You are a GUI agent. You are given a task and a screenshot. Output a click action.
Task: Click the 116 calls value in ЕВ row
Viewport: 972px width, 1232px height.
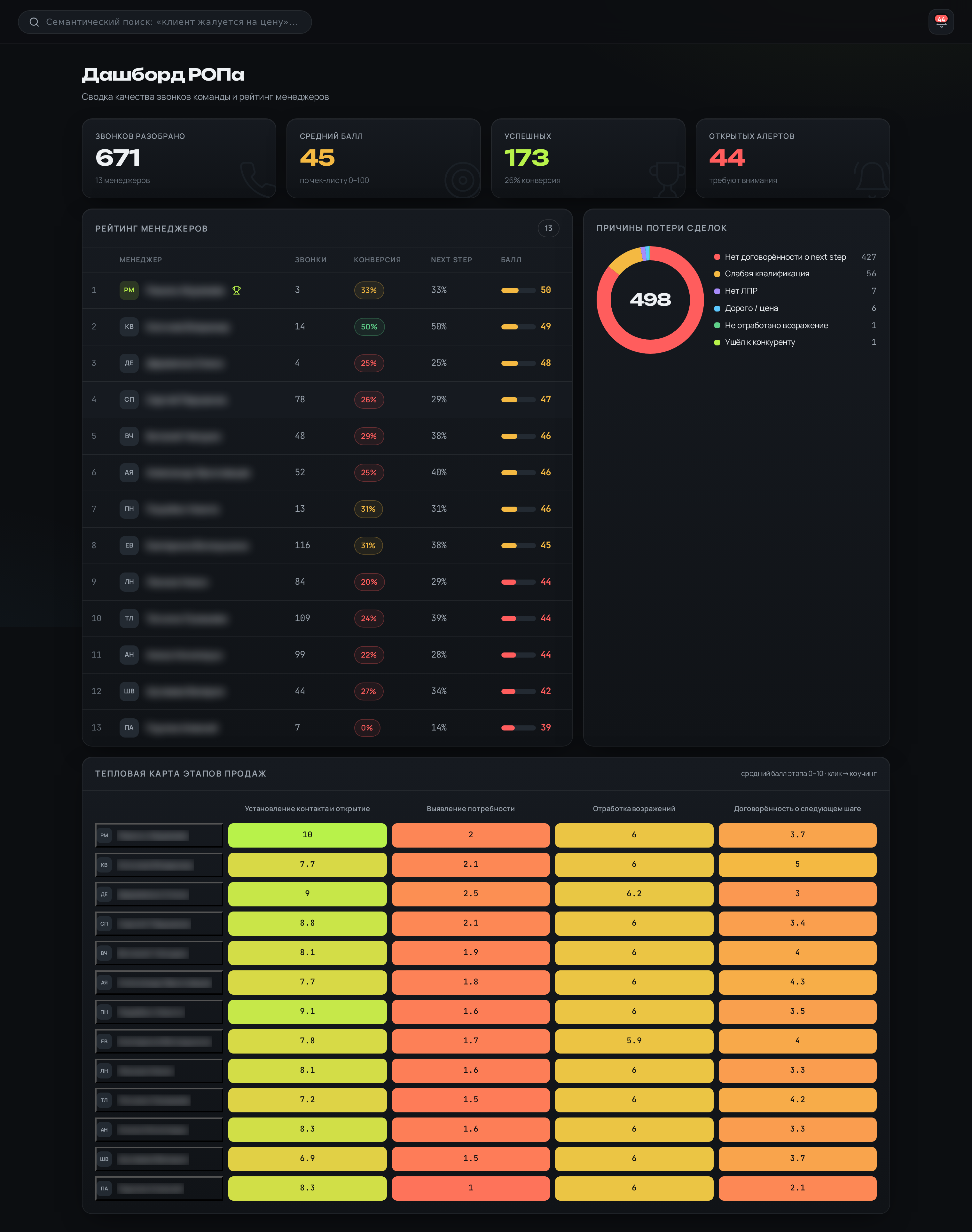[302, 545]
